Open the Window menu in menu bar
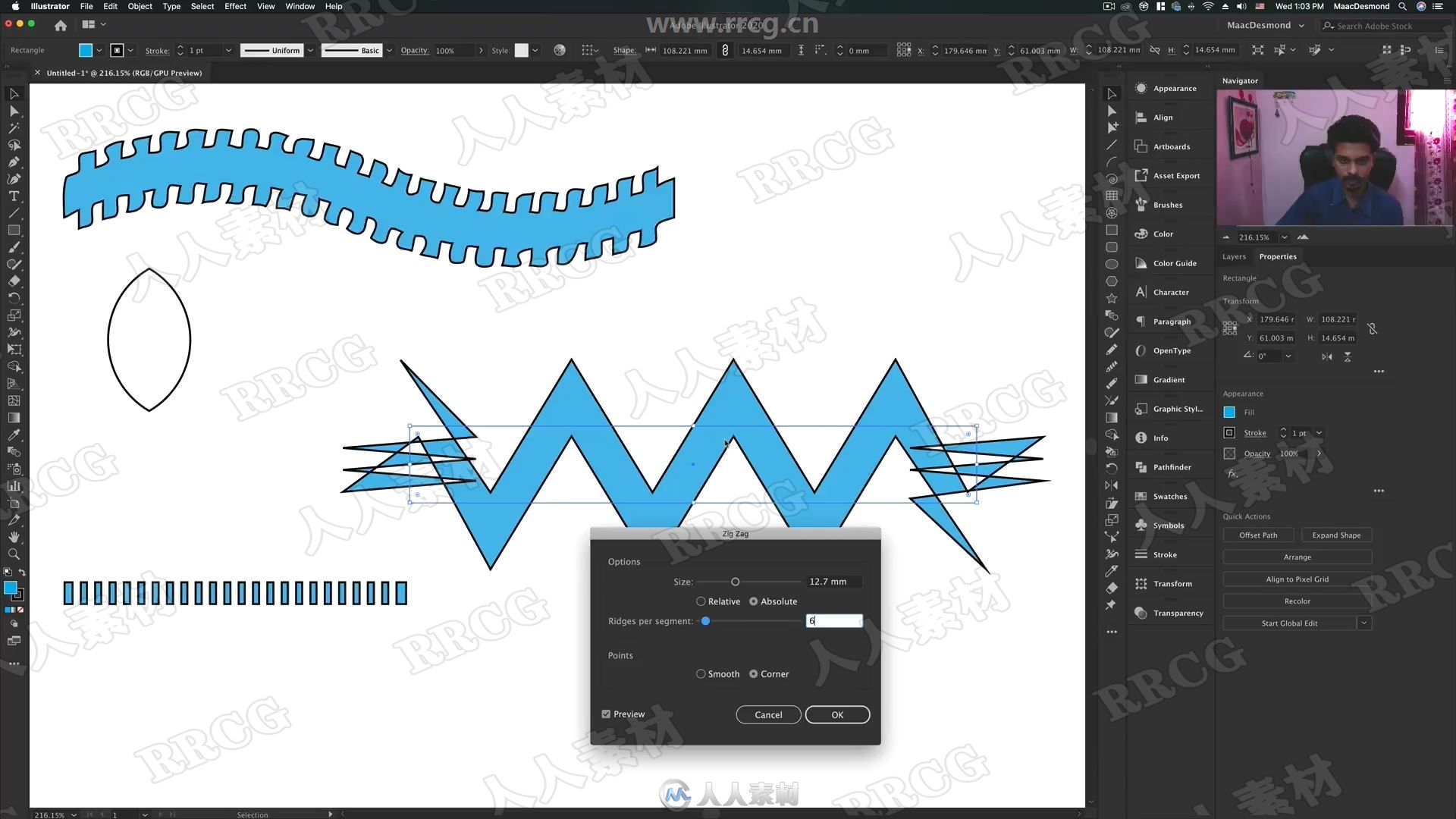 click(299, 7)
